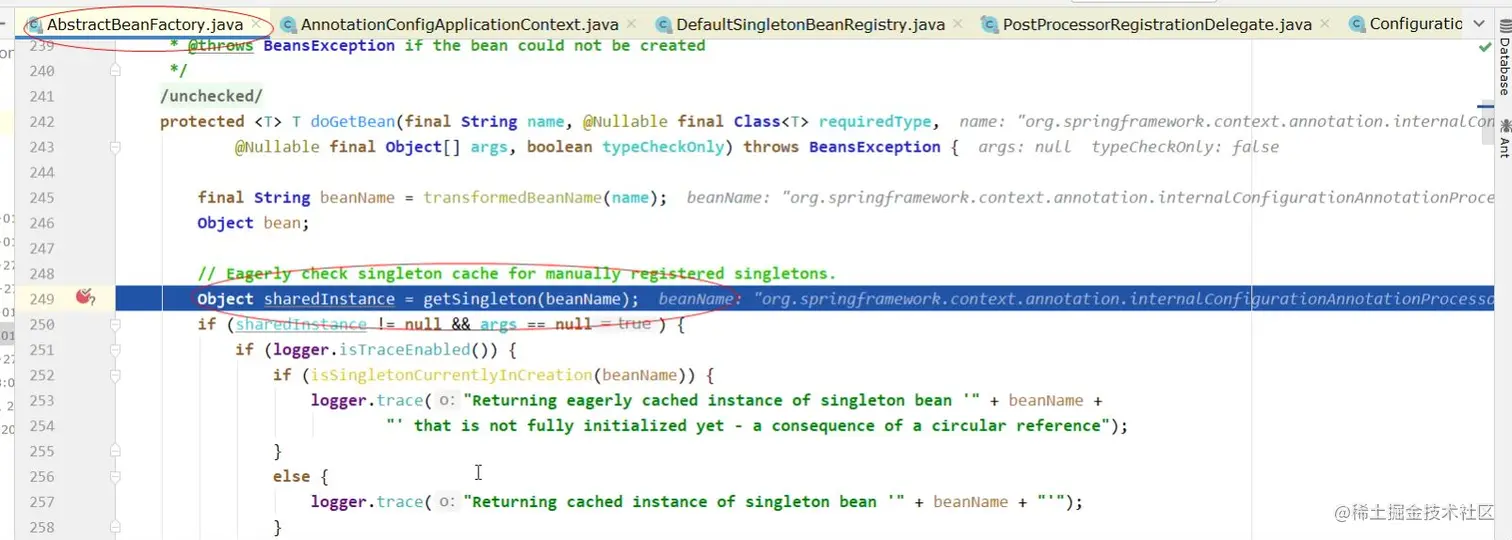Viewport: 1512px width, 540px height.
Task: Close the AbstractBeanFactory.java tab
Action: 258,24
